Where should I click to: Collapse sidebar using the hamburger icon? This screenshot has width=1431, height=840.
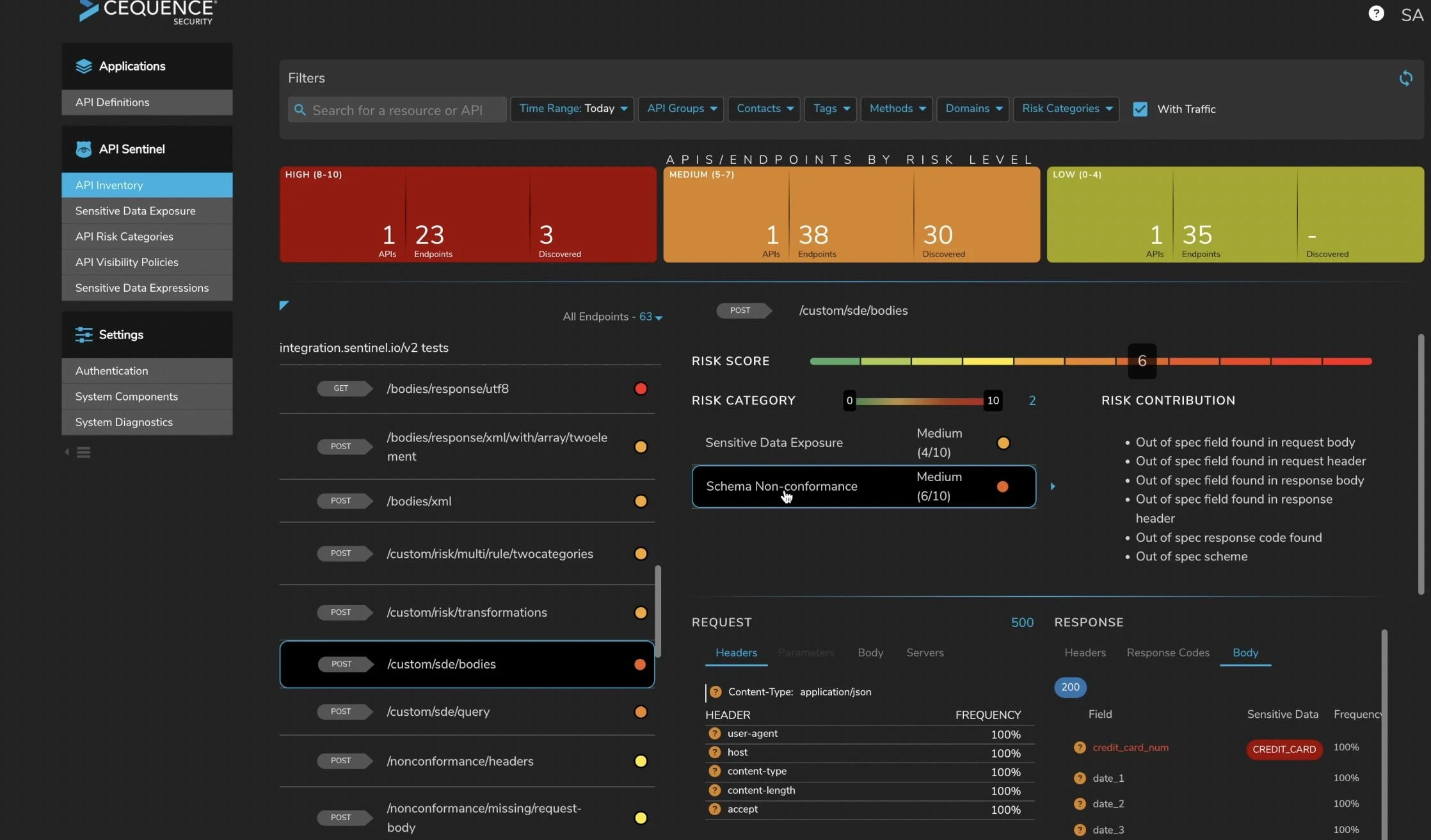(83, 452)
